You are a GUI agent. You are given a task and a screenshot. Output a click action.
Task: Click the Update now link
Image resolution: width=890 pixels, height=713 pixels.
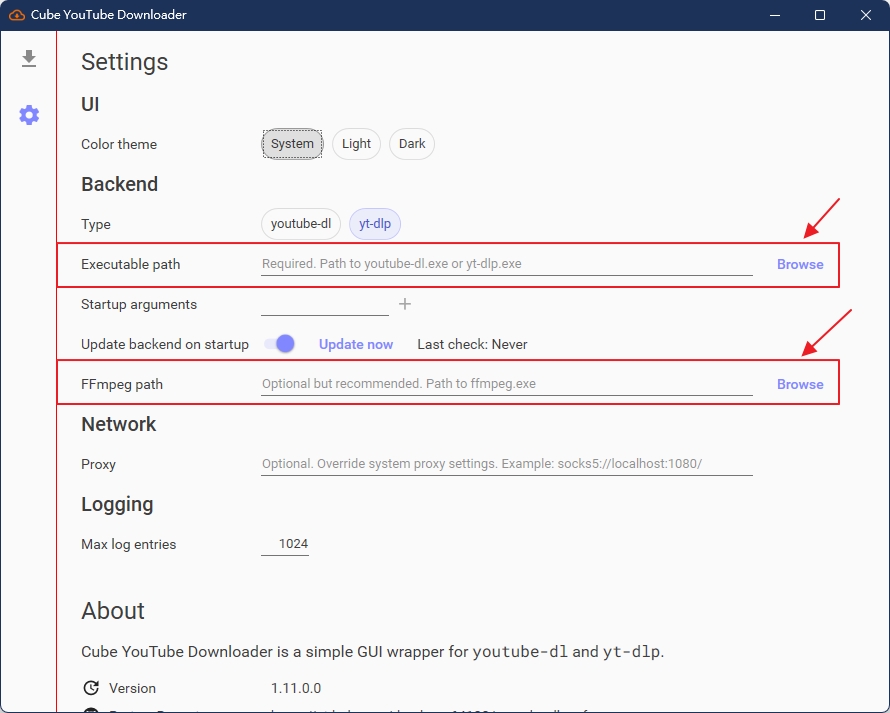(356, 345)
